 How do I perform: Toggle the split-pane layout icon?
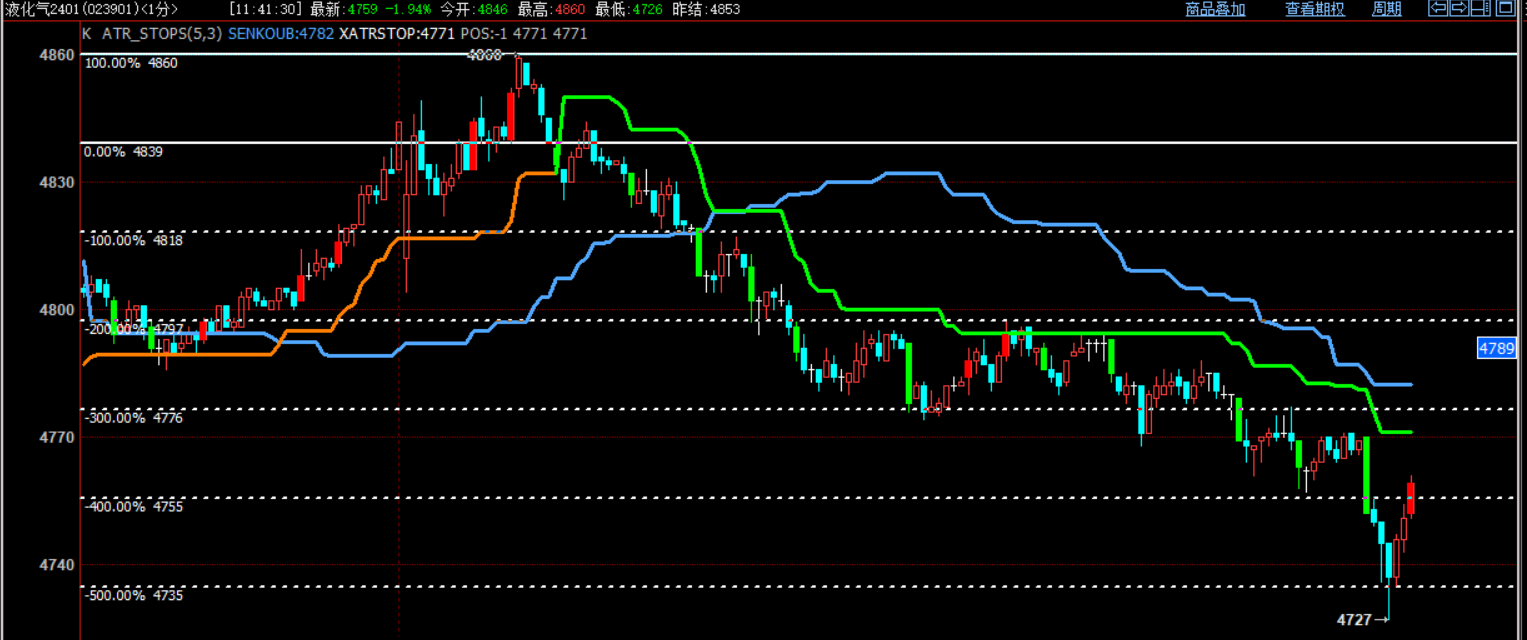tap(1482, 9)
